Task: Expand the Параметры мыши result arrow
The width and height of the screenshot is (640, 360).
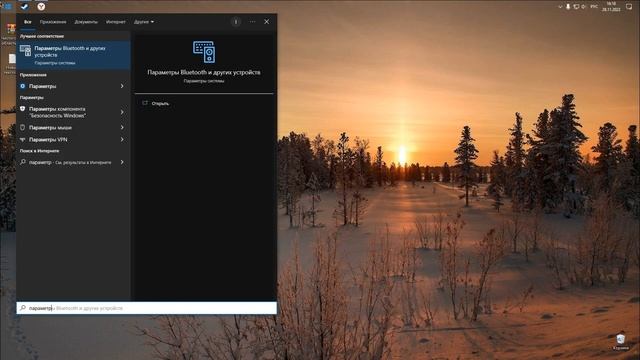Action: click(122, 127)
